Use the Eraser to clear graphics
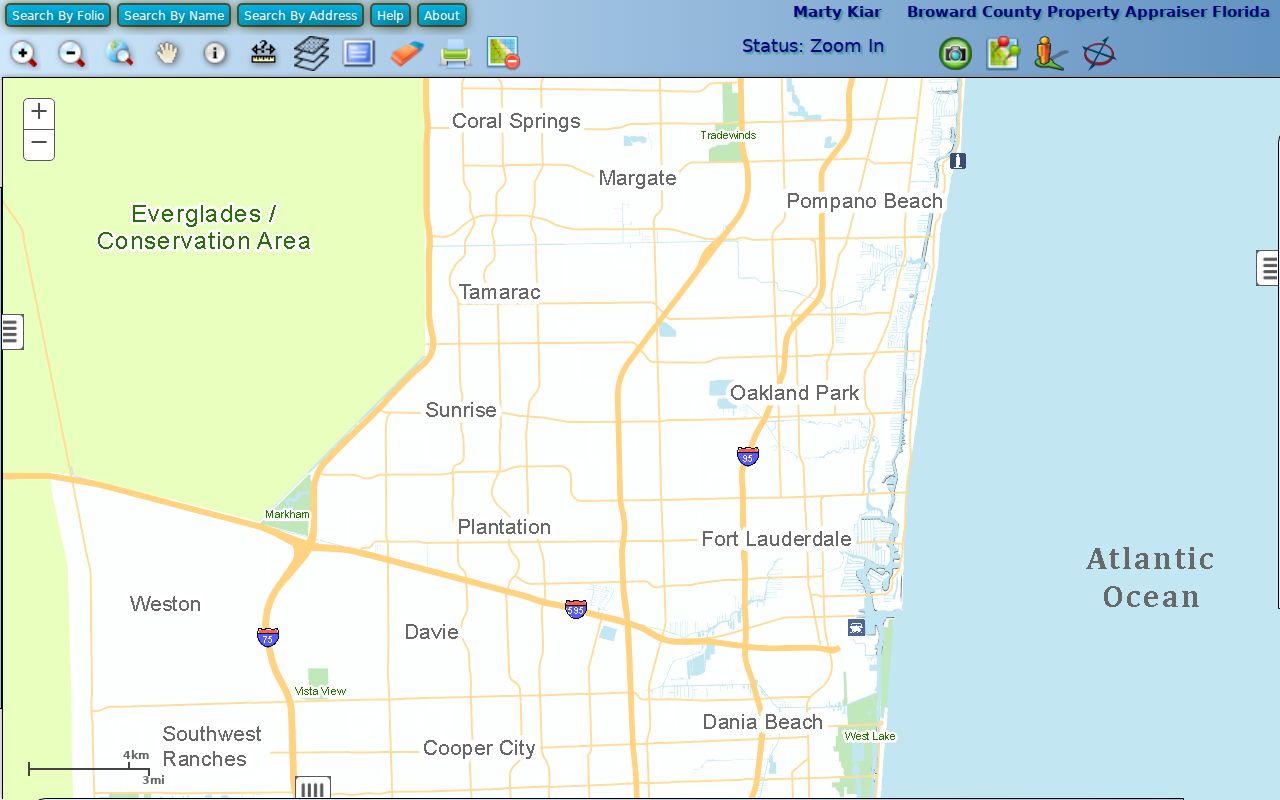This screenshot has height=800, width=1280. click(x=407, y=53)
